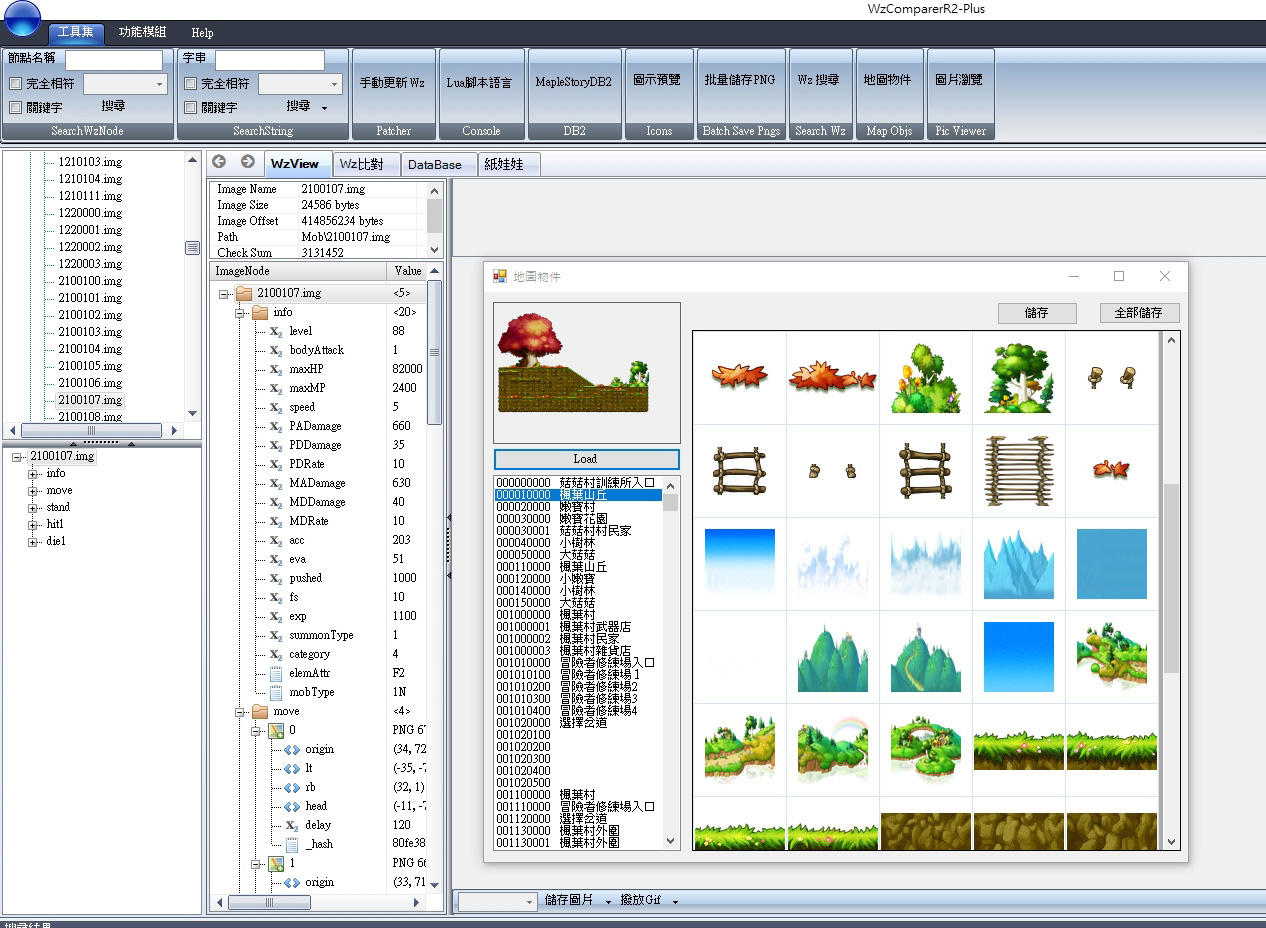Click the PNG image icon of node 1
The width and height of the screenshot is (1266, 928).
(x=277, y=863)
